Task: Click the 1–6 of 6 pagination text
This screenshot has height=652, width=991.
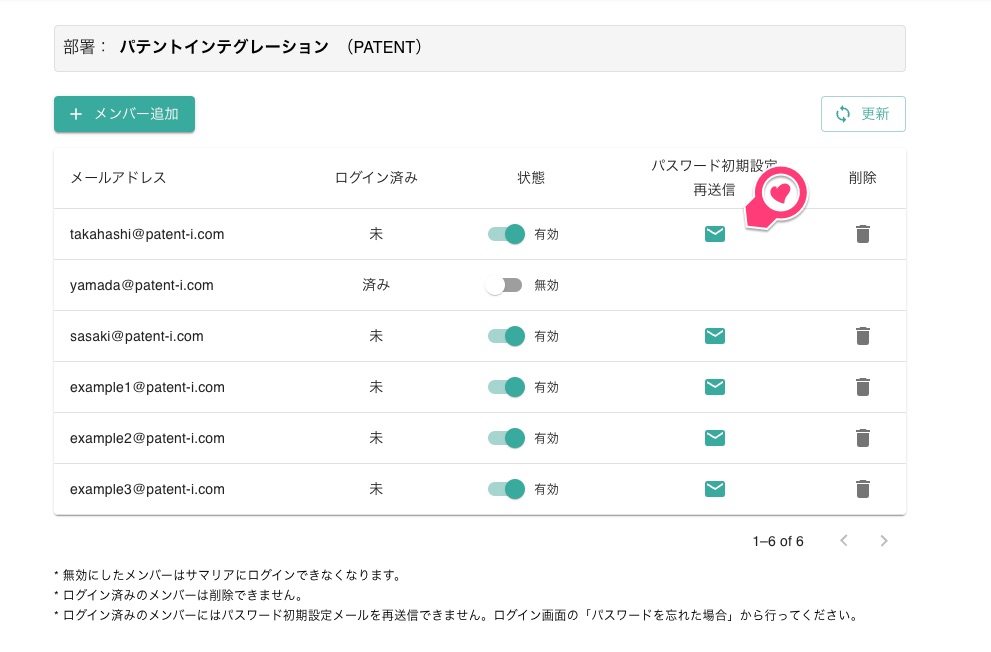Action: pos(778,541)
